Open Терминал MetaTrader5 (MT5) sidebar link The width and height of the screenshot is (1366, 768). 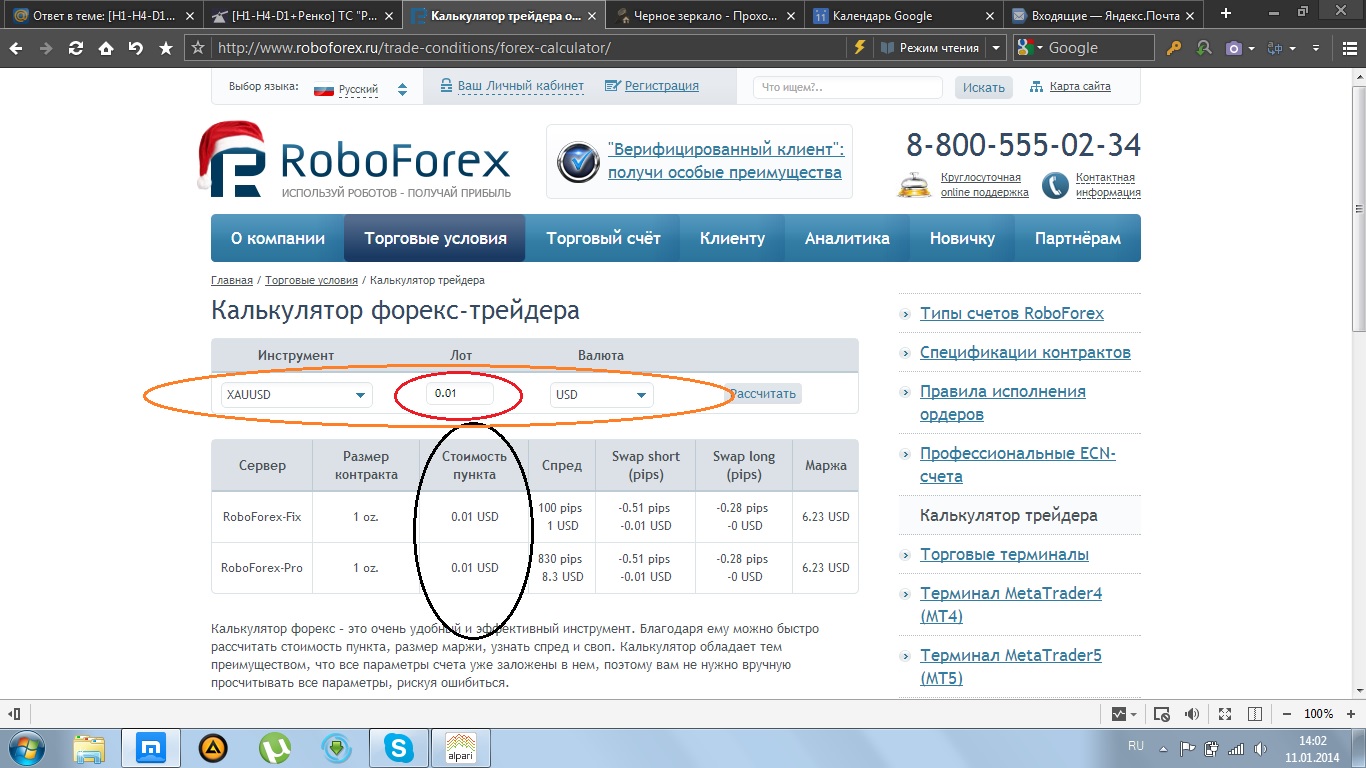pyautogui.click(x=1011, y=667)
